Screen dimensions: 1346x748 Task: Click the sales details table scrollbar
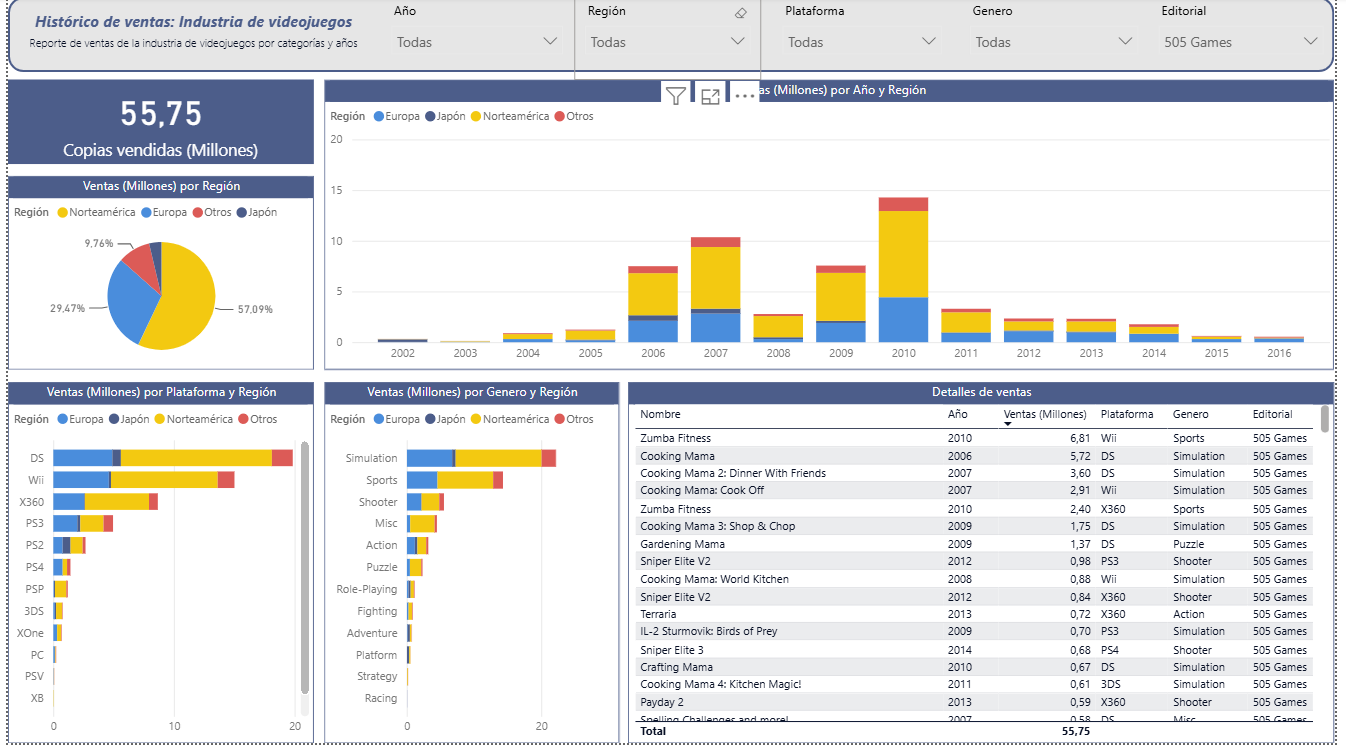pyautogui.click(x=1325, y=419)
